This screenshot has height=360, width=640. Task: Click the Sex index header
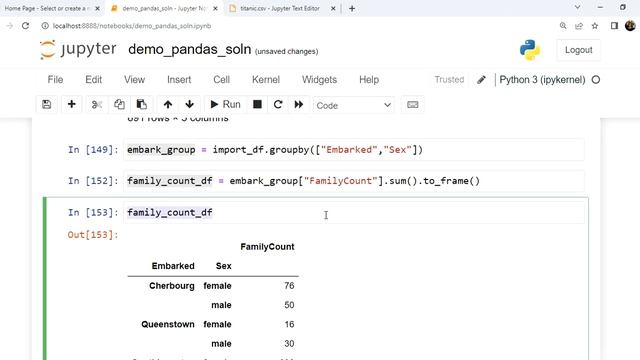[223, 266]
